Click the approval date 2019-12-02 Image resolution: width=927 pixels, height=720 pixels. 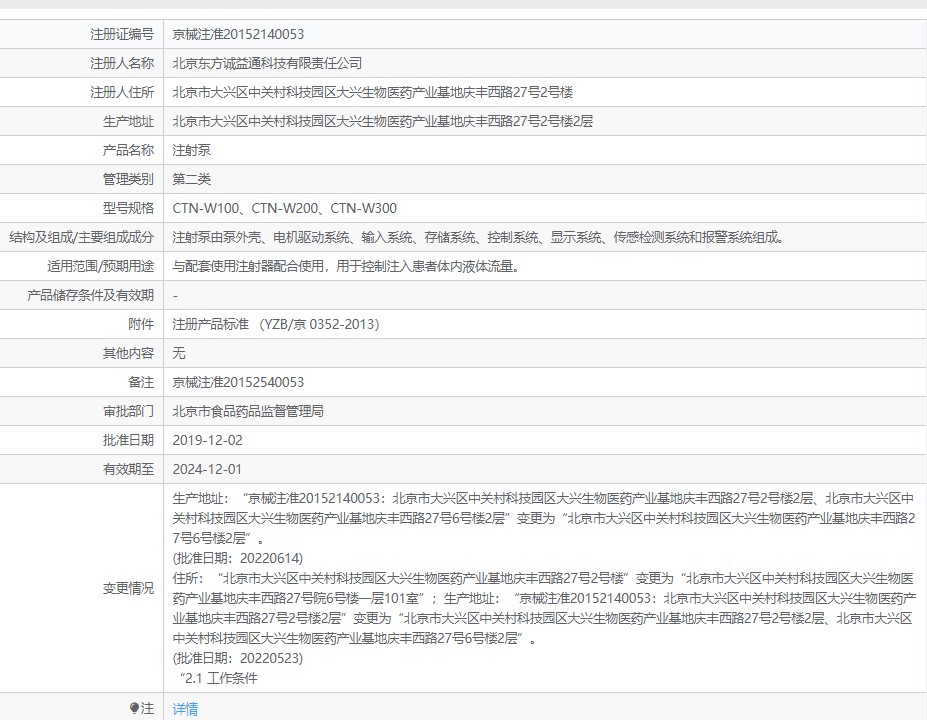[208, 440]
